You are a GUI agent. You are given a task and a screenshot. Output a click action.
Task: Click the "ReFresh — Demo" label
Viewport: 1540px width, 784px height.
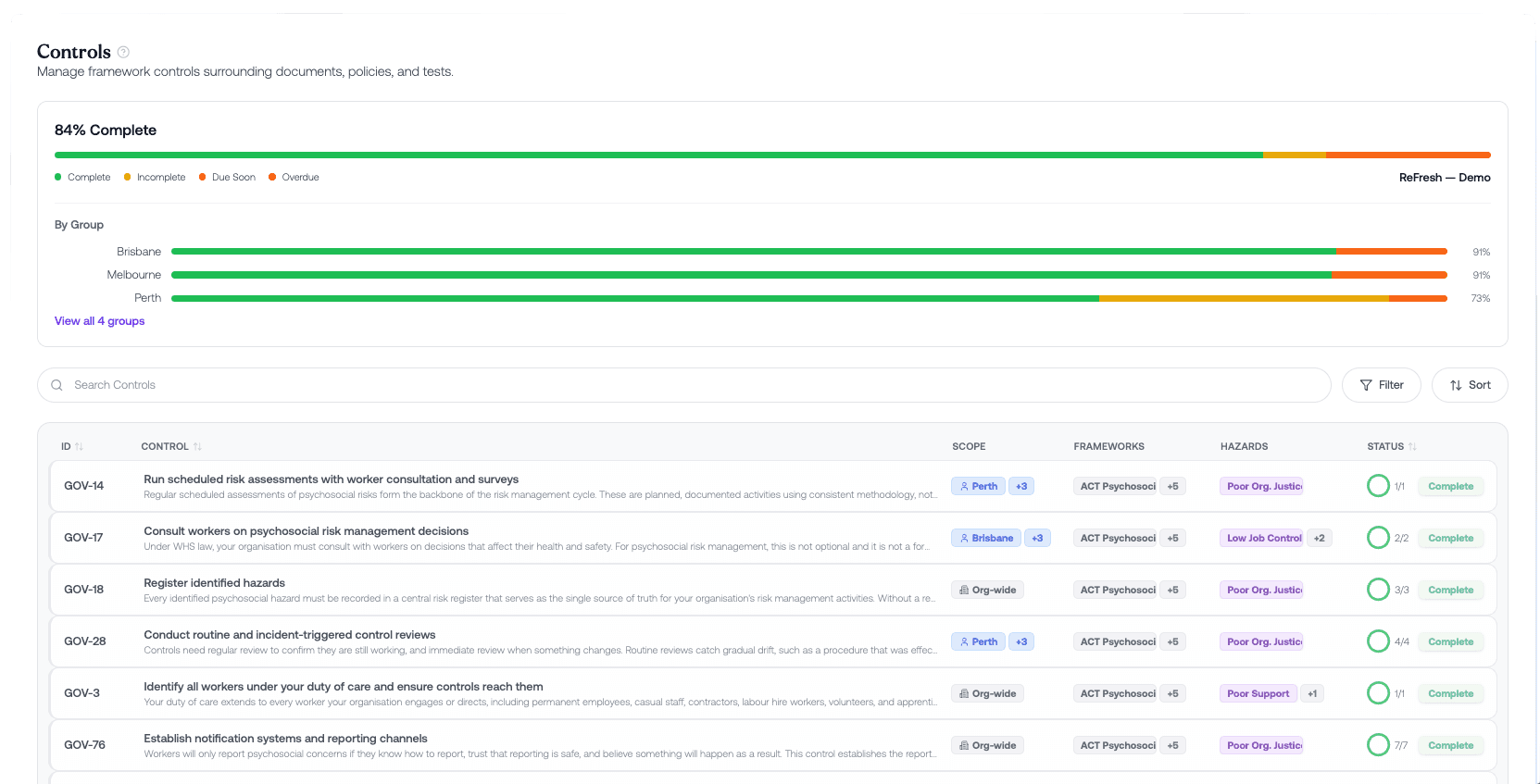click(x=1445, y=178)
